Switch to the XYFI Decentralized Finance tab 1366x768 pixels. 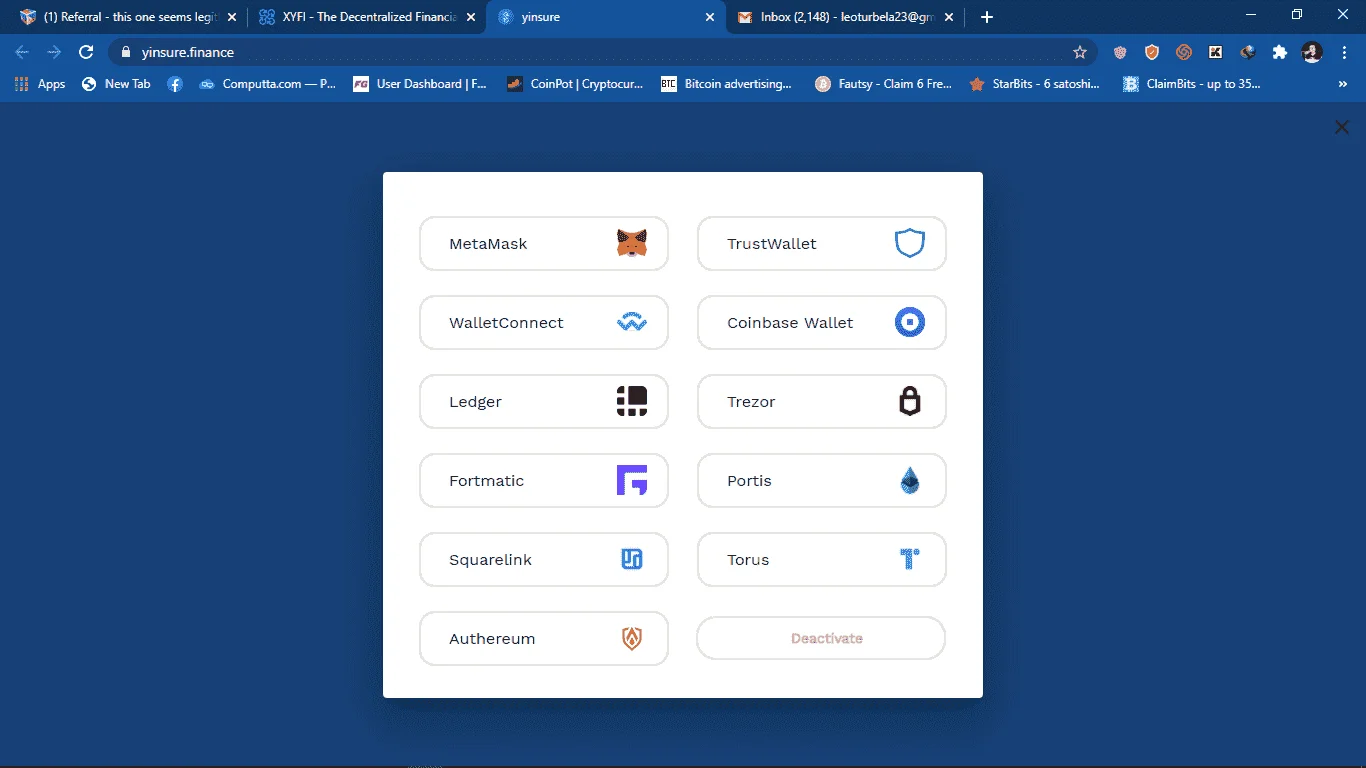(x=367, y=17)
